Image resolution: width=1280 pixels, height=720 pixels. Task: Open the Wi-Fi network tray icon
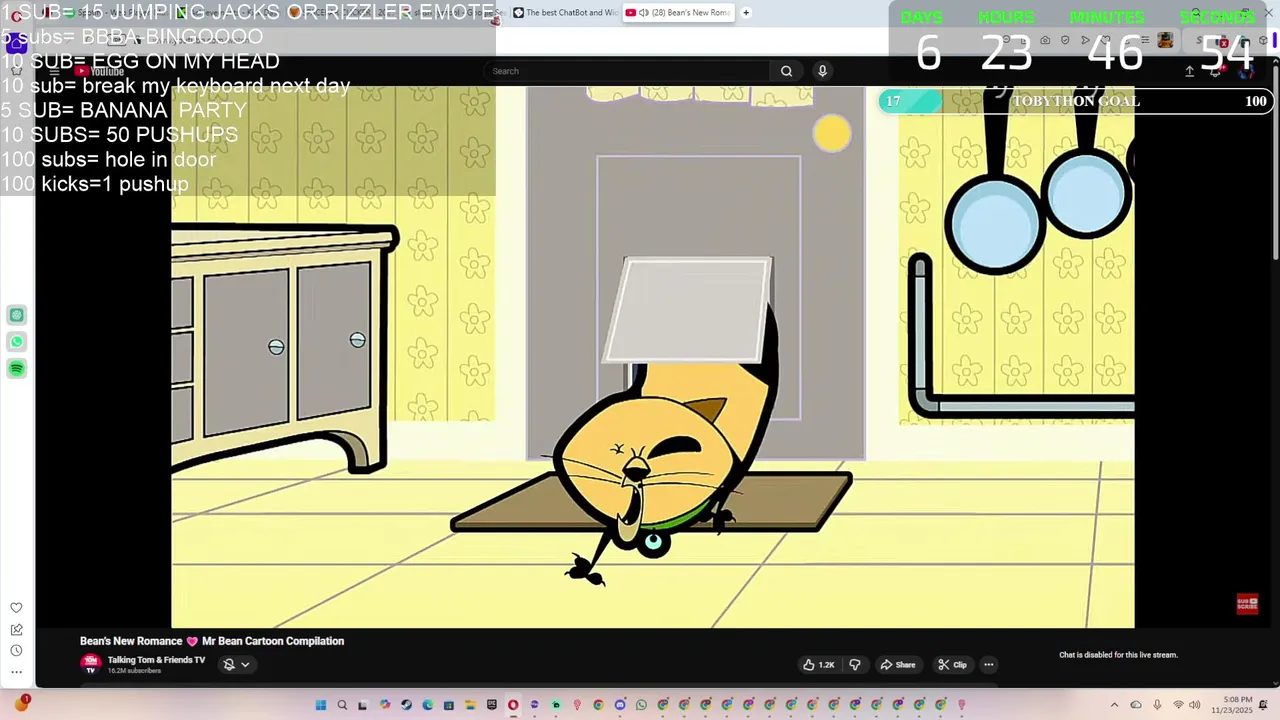(1178, 705)
